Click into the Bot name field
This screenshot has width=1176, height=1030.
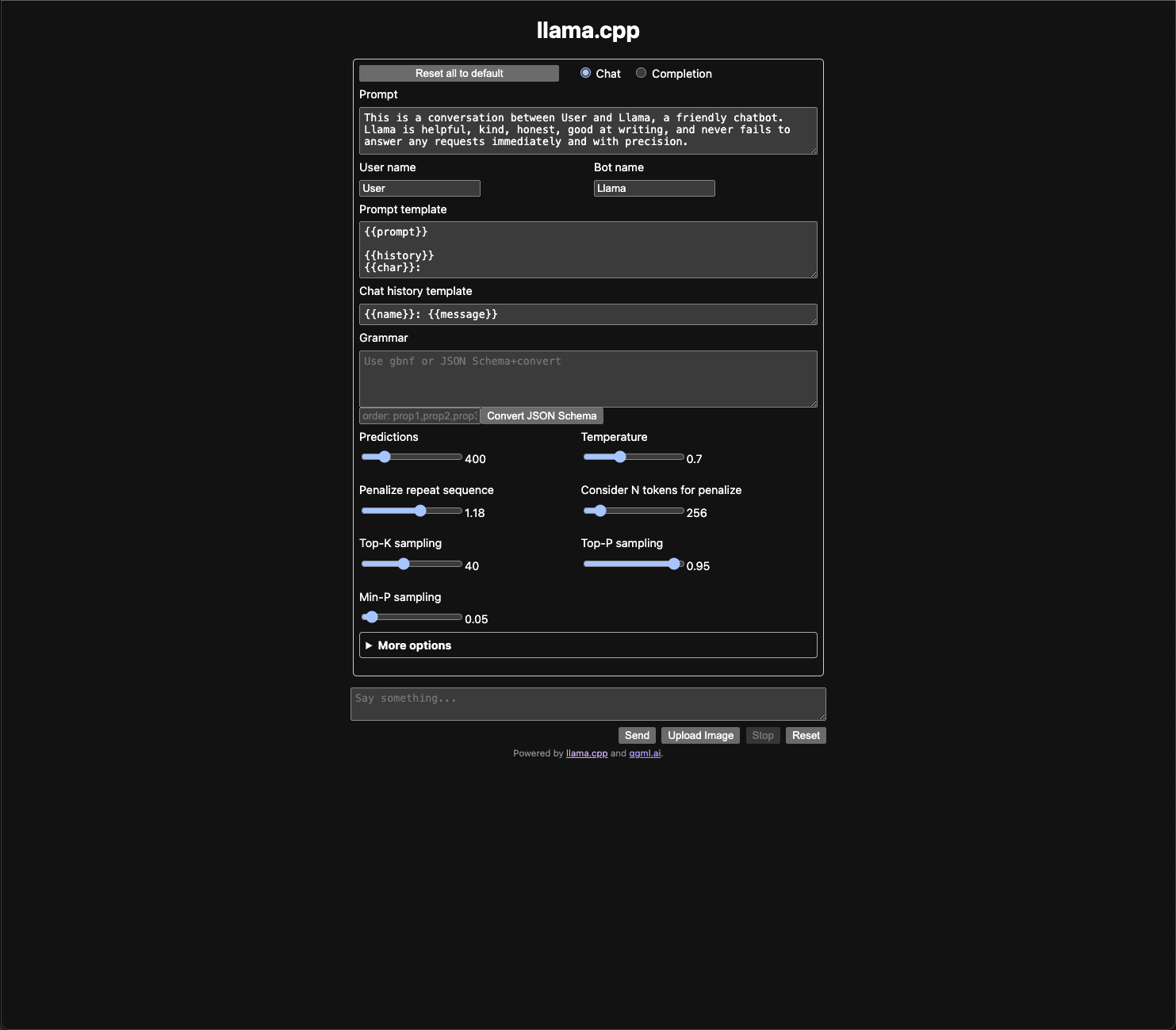654,189
